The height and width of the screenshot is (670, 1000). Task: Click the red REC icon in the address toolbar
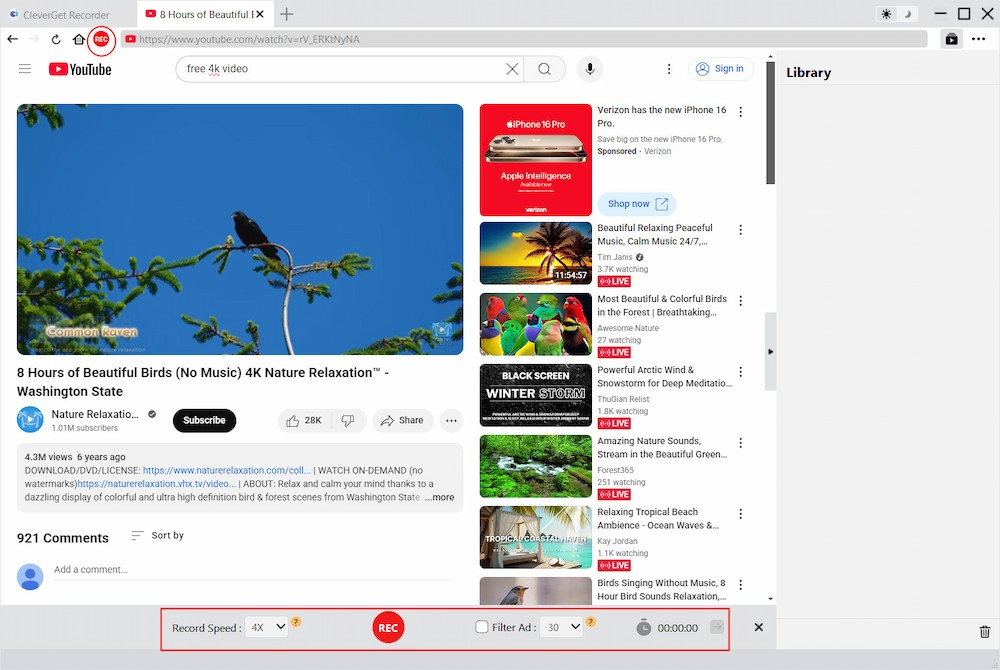(101, 40)
